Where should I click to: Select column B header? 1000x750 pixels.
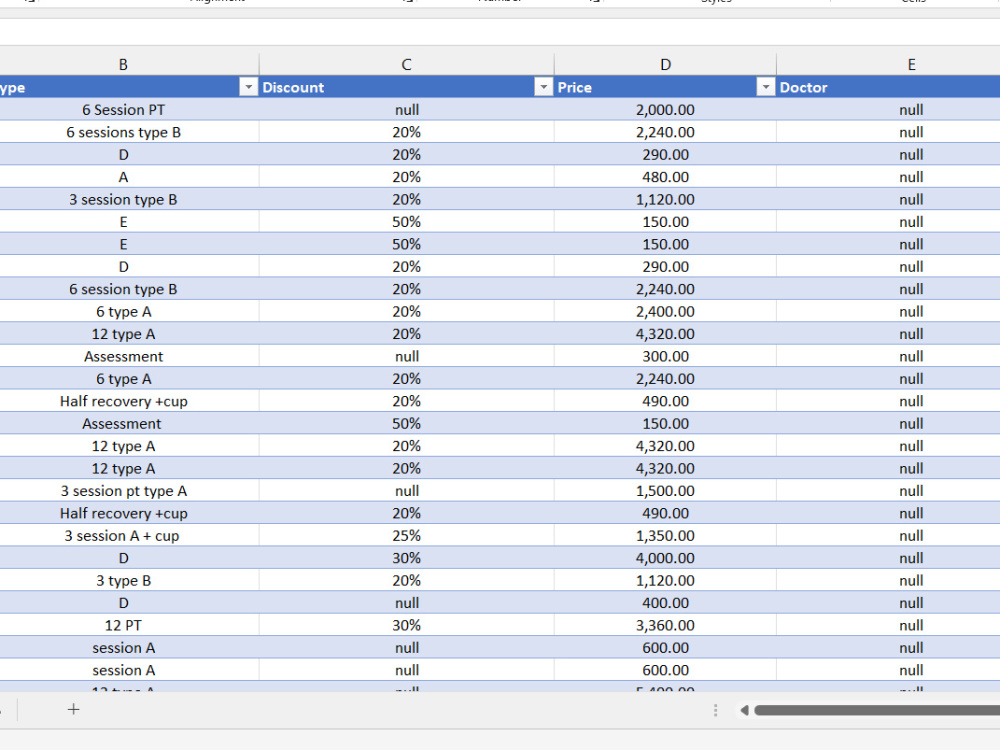(123, 64)
